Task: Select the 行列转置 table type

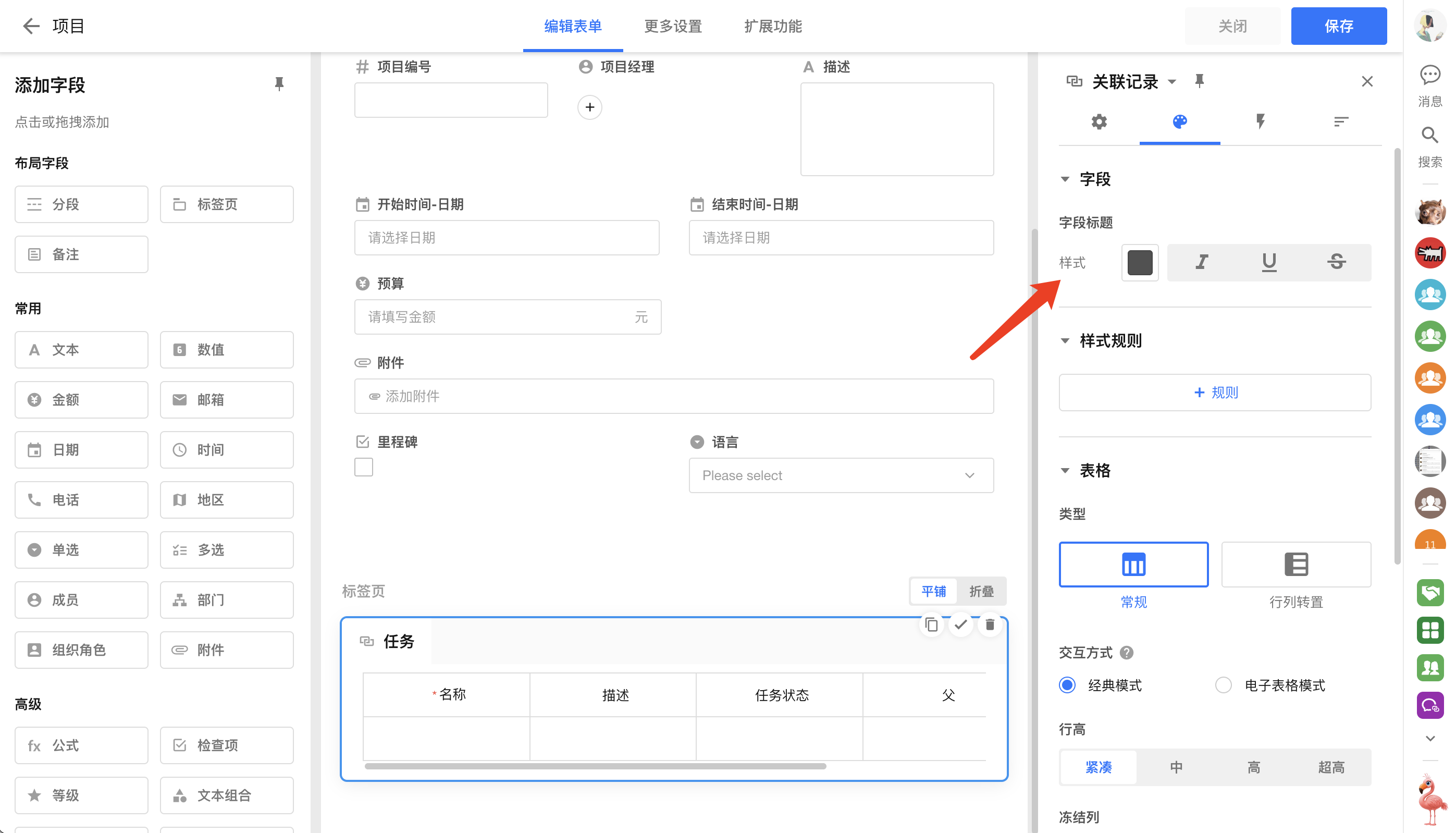Action: [1295, 564]
